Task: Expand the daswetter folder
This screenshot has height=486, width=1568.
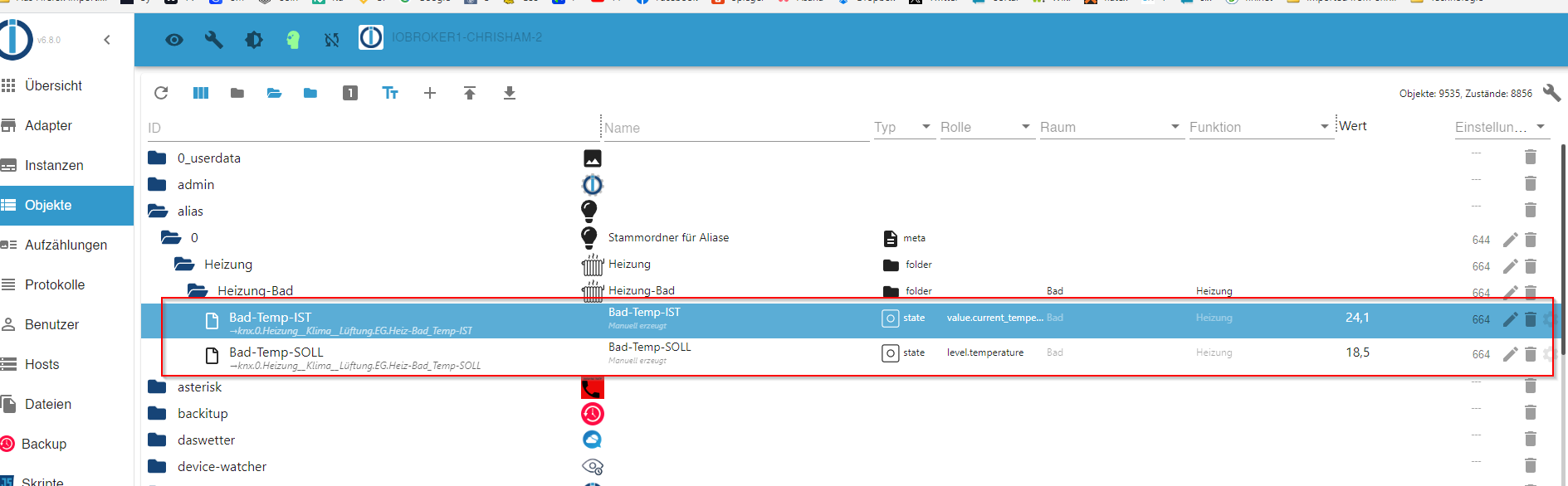Action: (x=157, y=440)
